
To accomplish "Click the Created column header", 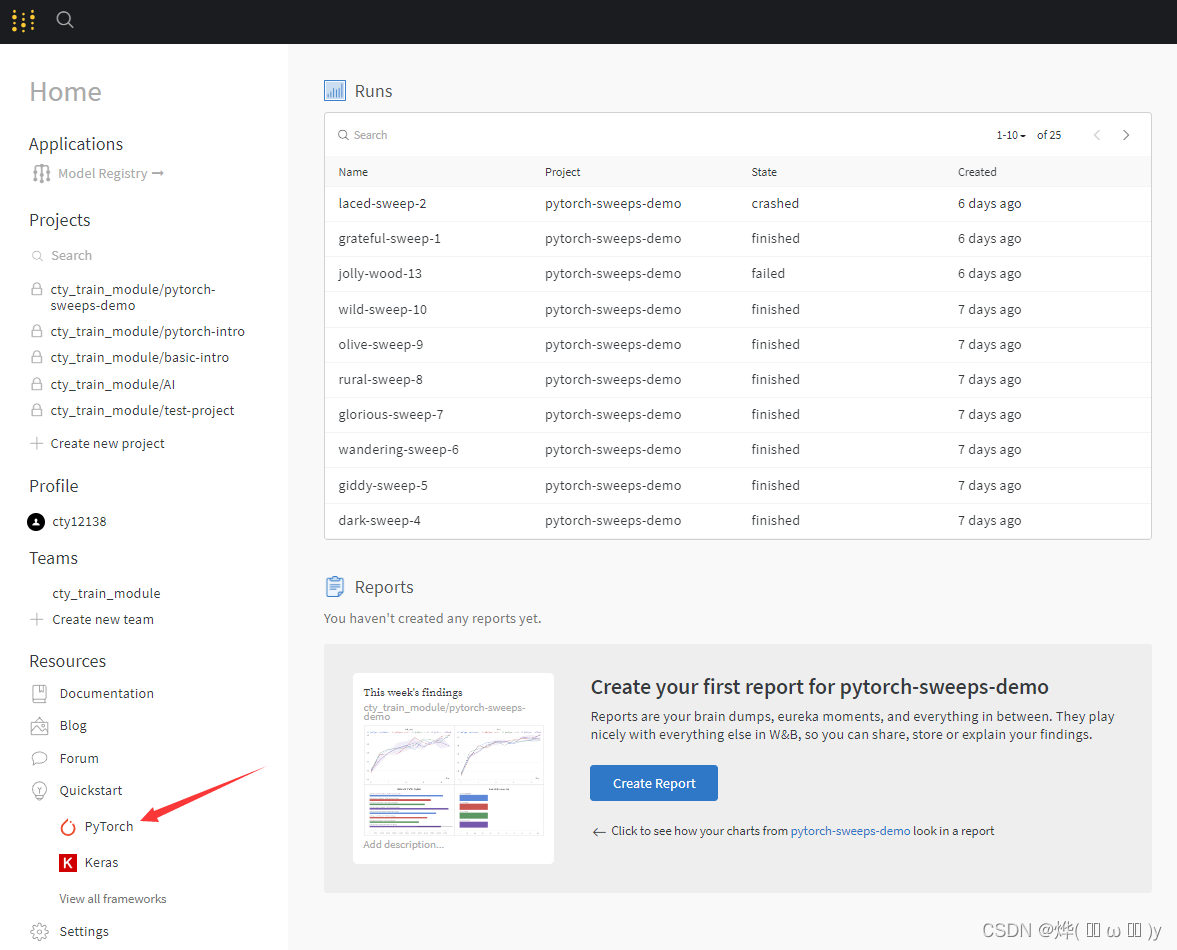I will pyautogui.click(x=977, y=172).
